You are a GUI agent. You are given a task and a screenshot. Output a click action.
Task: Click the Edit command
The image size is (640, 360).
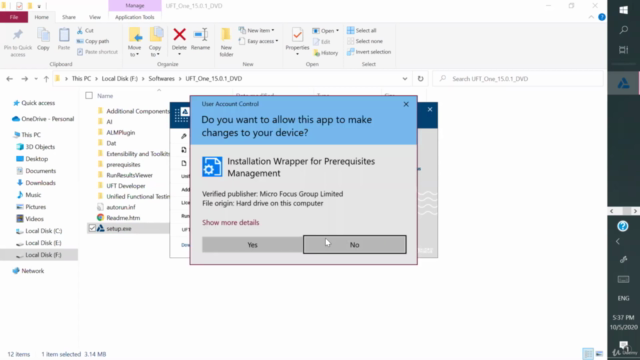click(322, 42)
